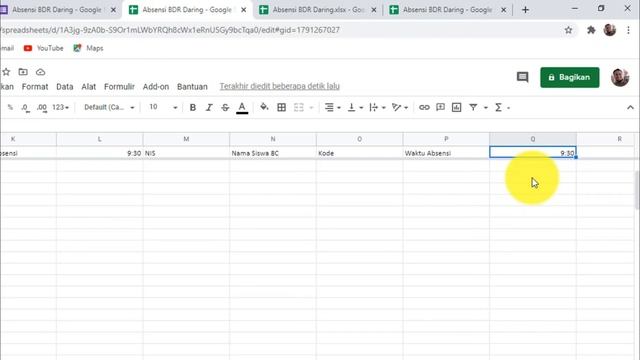Image resolution: width=640 pixels, height=360 pixels.
Task: Star the spreadsheet document
Action: pyautogui.click(x=6, y=72)
